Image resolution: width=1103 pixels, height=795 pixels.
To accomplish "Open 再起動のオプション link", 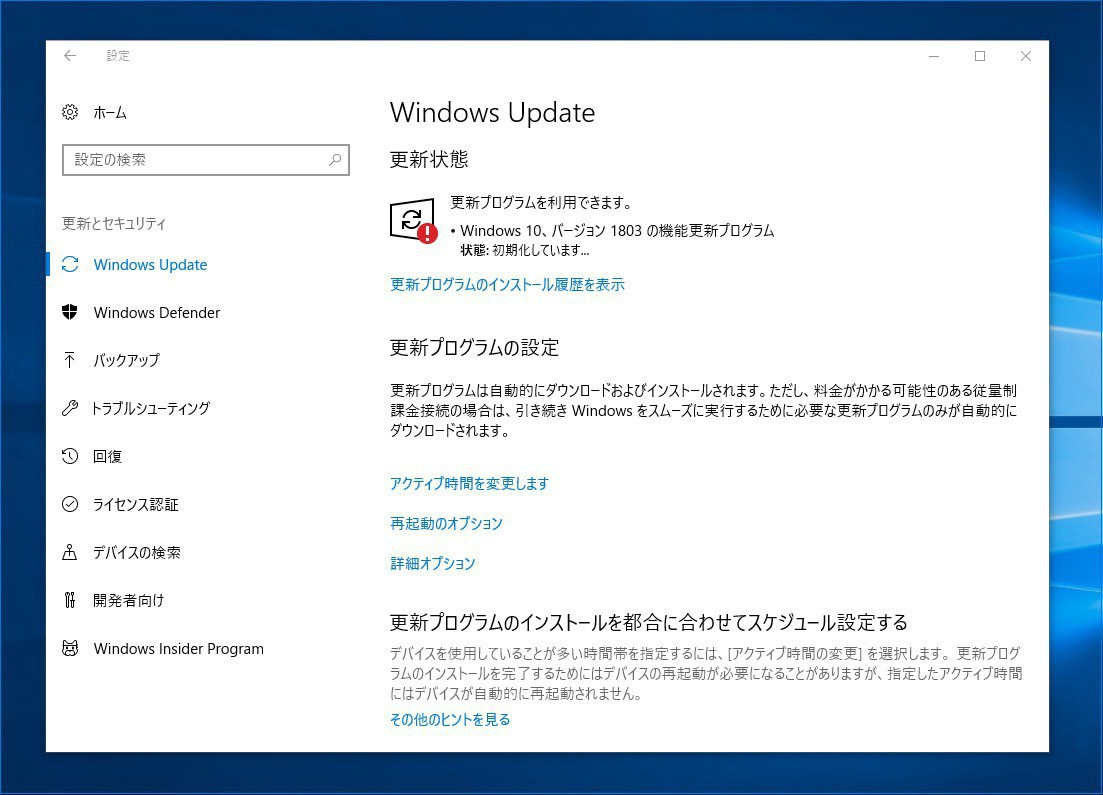I will coord(446,523).
